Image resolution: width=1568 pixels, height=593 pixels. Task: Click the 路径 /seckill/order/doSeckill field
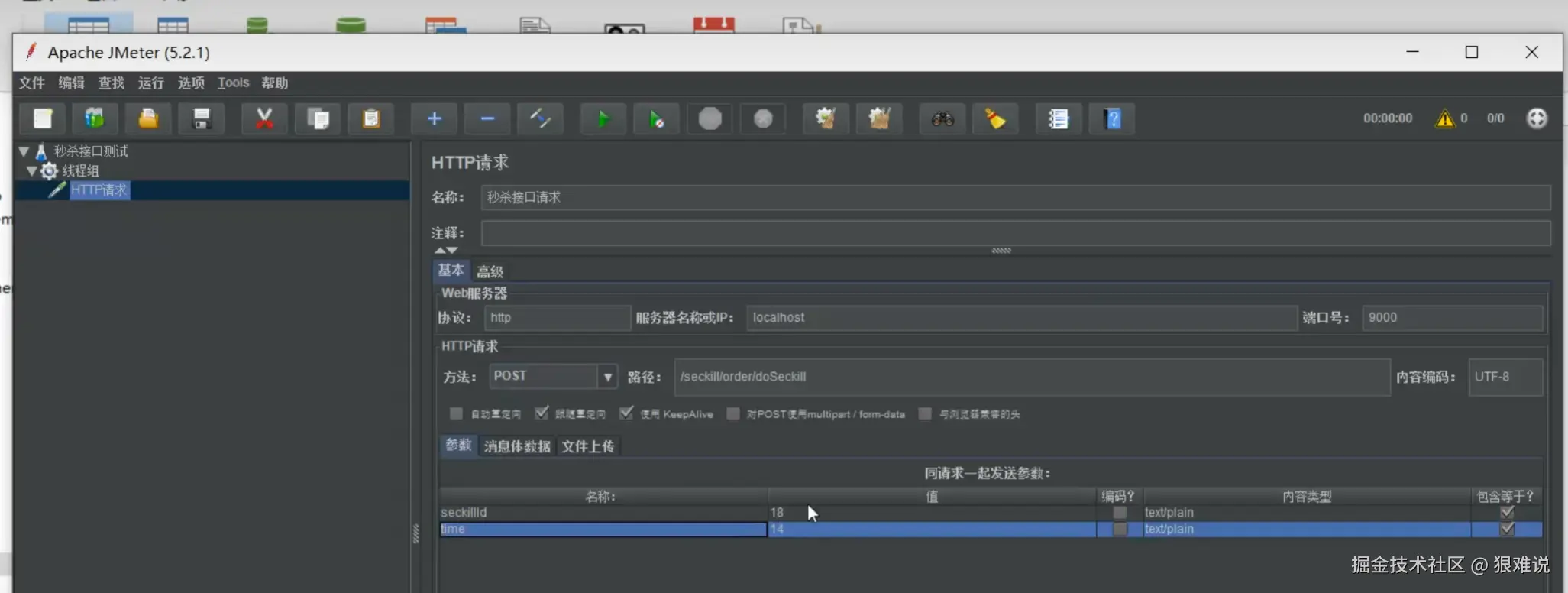pos(1032,377)
